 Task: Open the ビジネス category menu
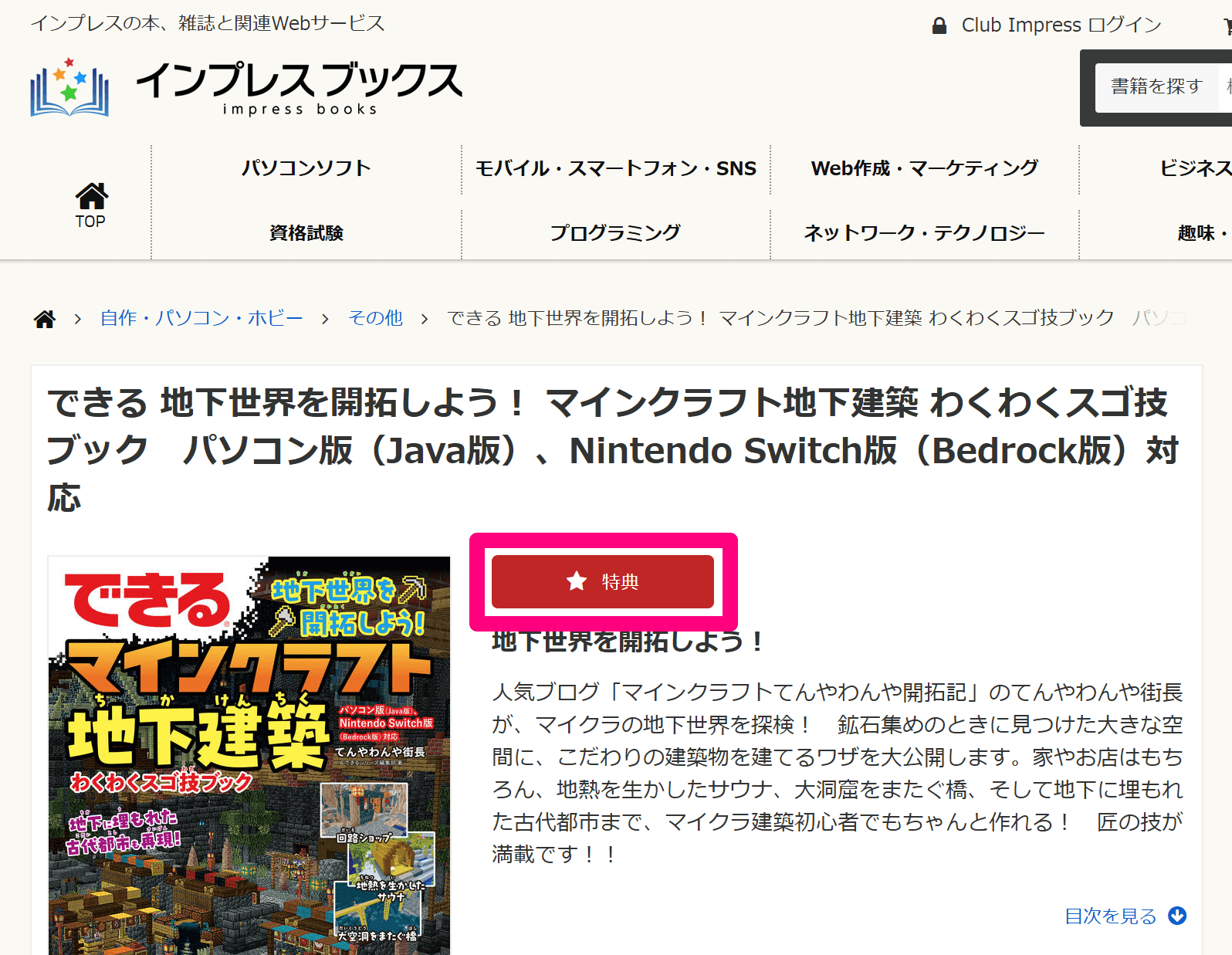1195,168
